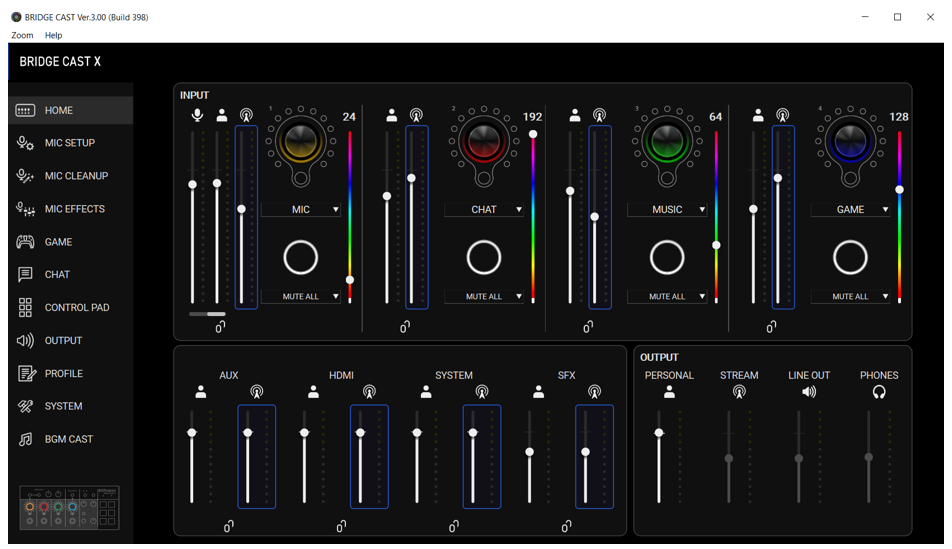Click the horizontal scrollbar under MIC faders
The width and height of the screenshot is (952, 549).
[x=207, y=314]
